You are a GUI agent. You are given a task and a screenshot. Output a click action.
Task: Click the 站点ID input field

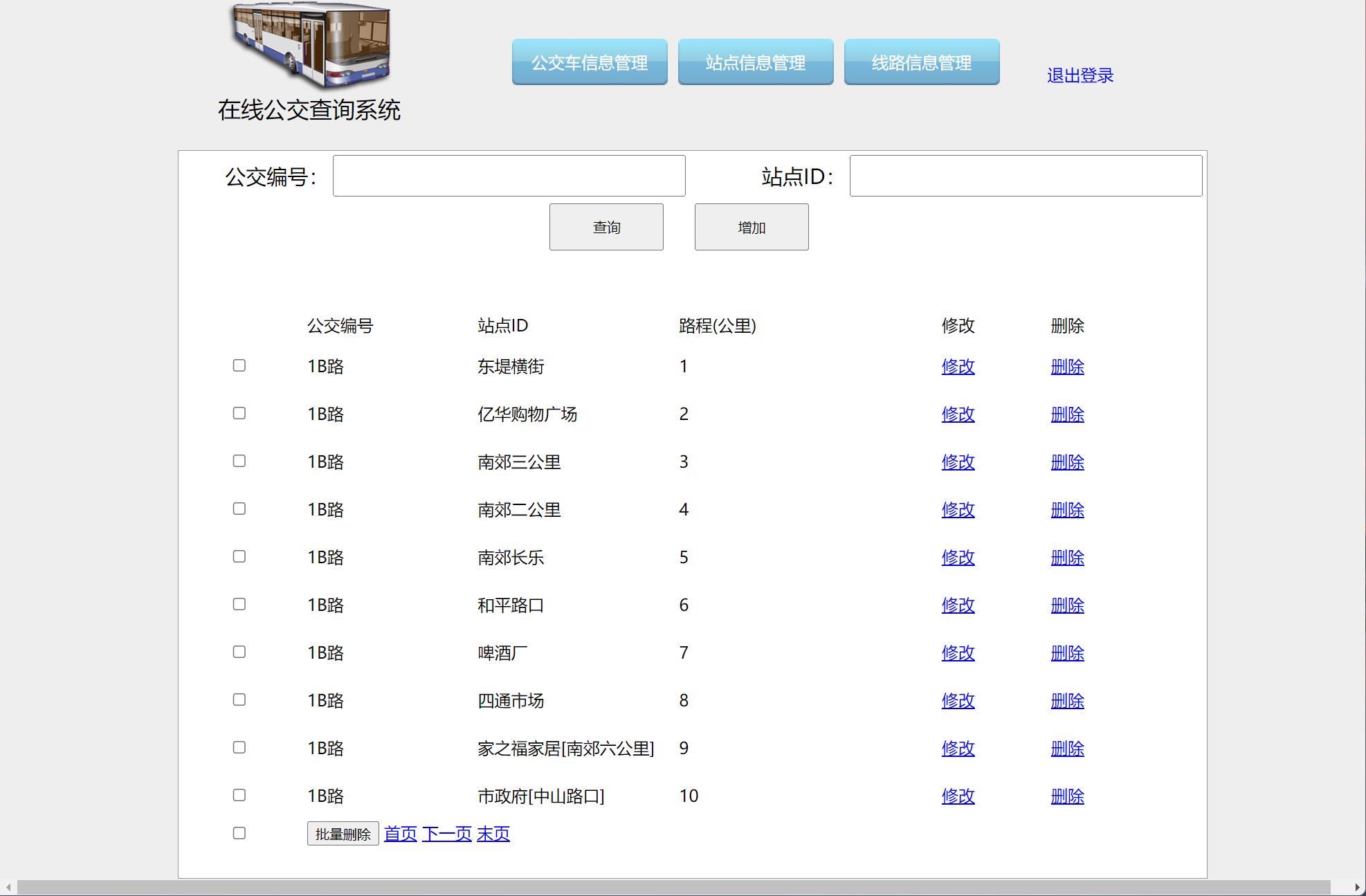point(1026,175)
